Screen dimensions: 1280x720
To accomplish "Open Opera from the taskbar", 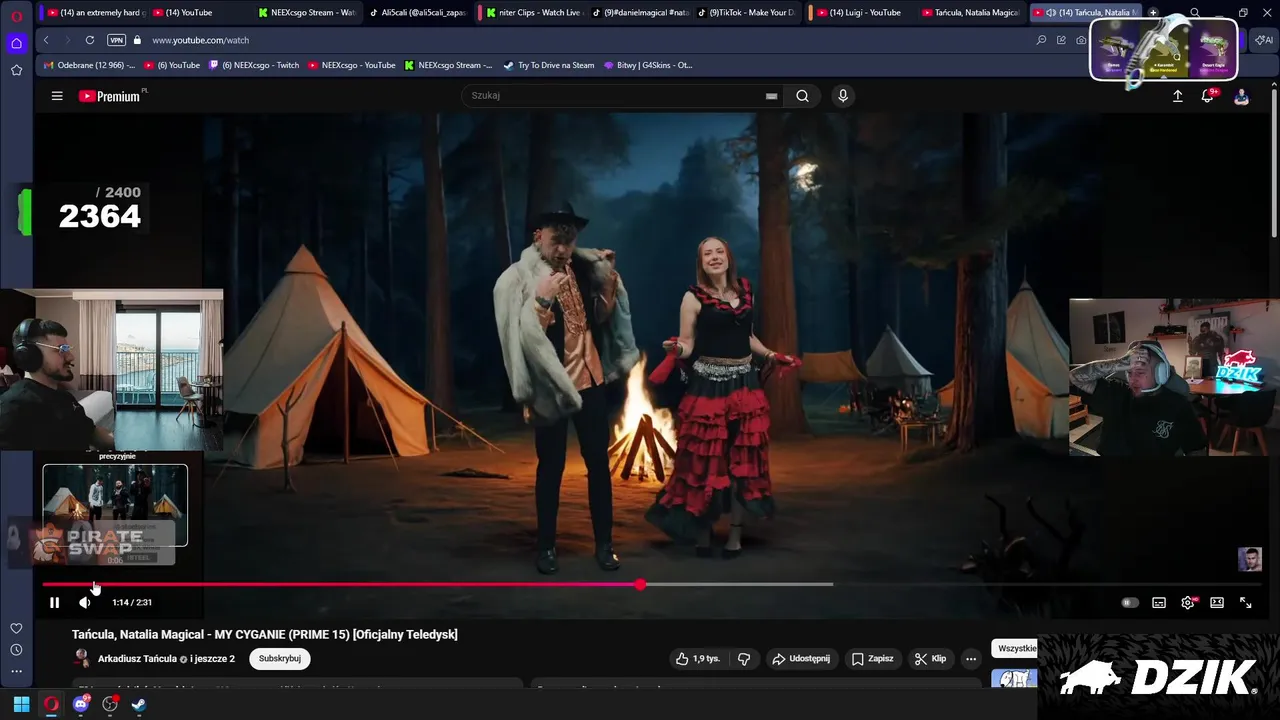I will [51, 704].
